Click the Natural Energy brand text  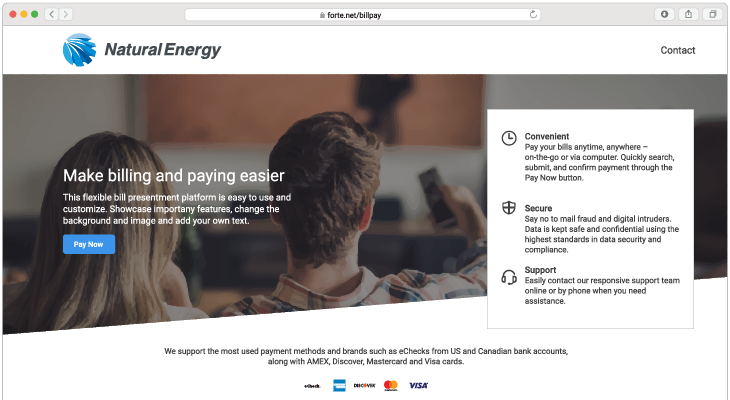162,50
